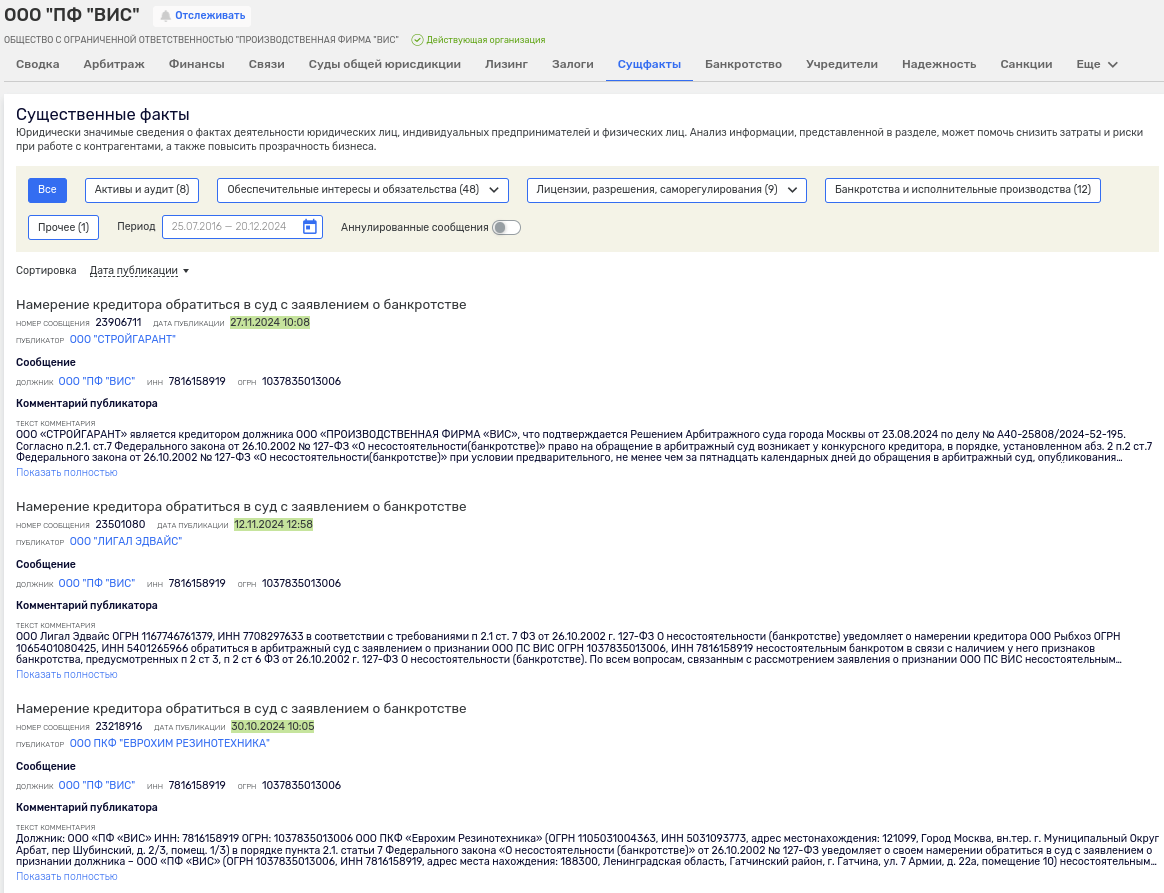Viewport: 1164px width, 893px height.
Task: Go to the Санкции tab
Action: pyautogui.click(x=1026, y=65)
